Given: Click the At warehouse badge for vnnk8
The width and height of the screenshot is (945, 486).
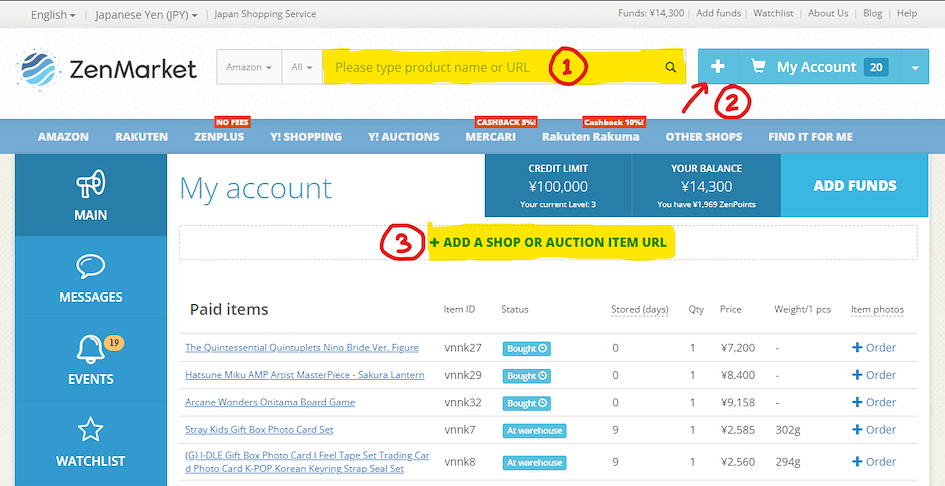Looking at the screenshot, I should [x=535, y=463].
